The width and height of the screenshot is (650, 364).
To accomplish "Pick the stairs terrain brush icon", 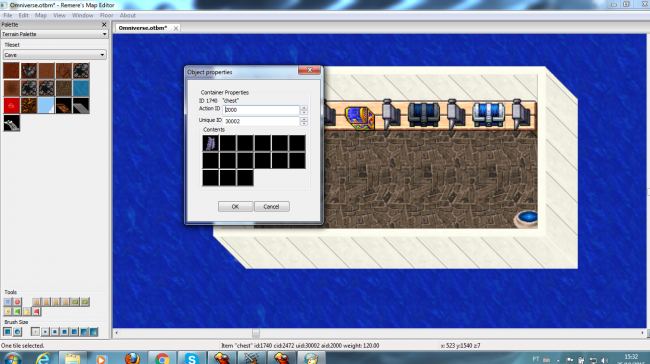I will click(12, 123).
